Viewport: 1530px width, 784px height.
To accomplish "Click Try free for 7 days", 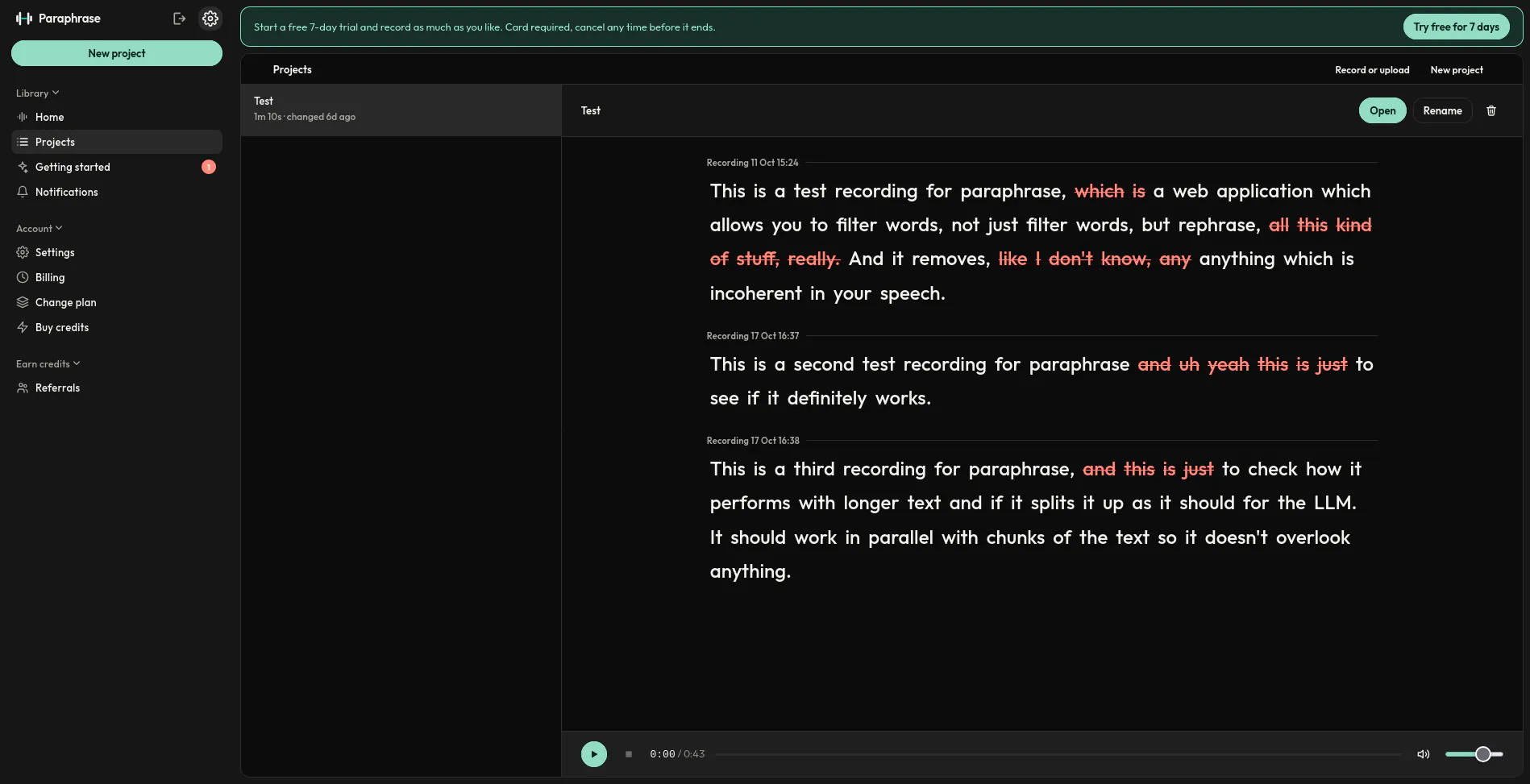I will (1456, 27).
